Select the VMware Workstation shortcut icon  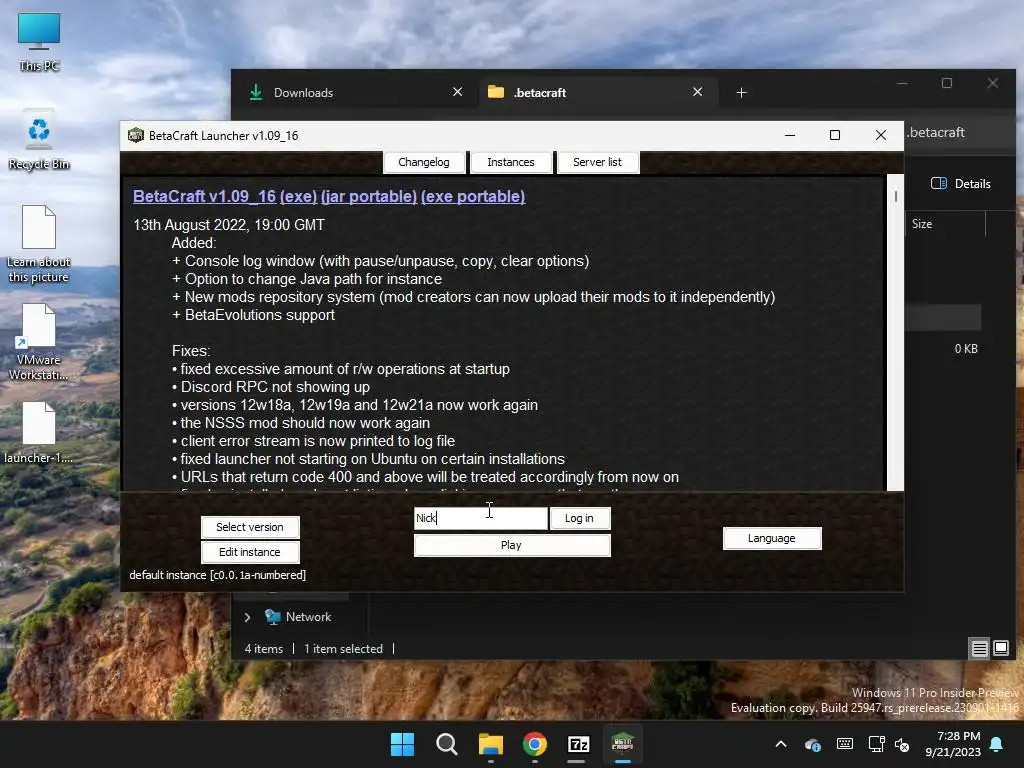[x=39, y=342]
